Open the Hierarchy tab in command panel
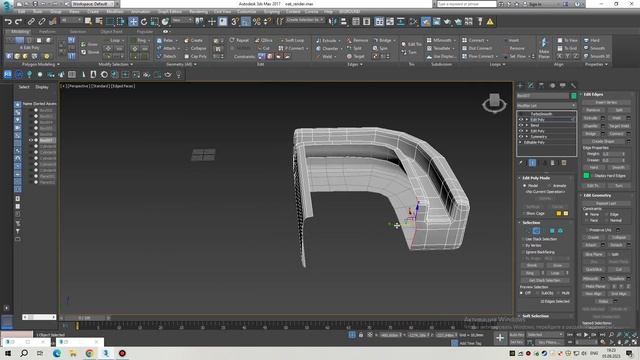Image resolution: width=640 pixels, height=360 pixels. pos(541,85)
